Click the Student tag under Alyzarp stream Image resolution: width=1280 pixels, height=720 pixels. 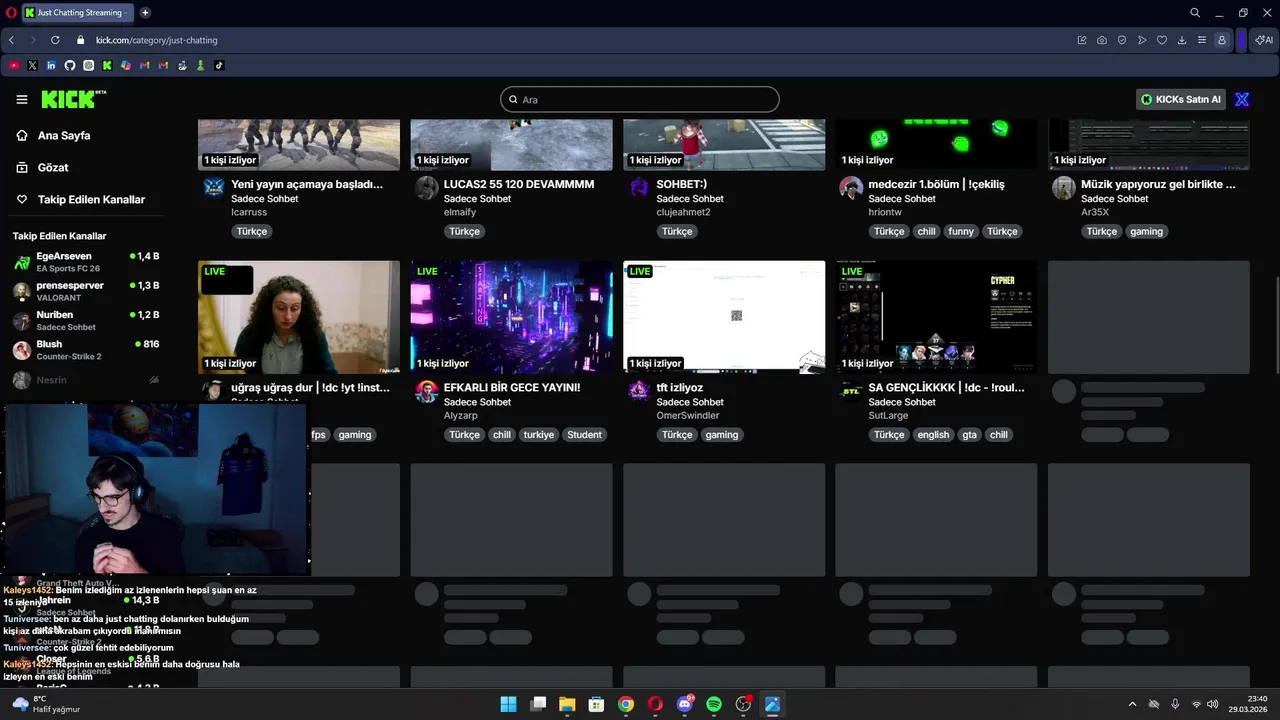(x=584, y=435)
